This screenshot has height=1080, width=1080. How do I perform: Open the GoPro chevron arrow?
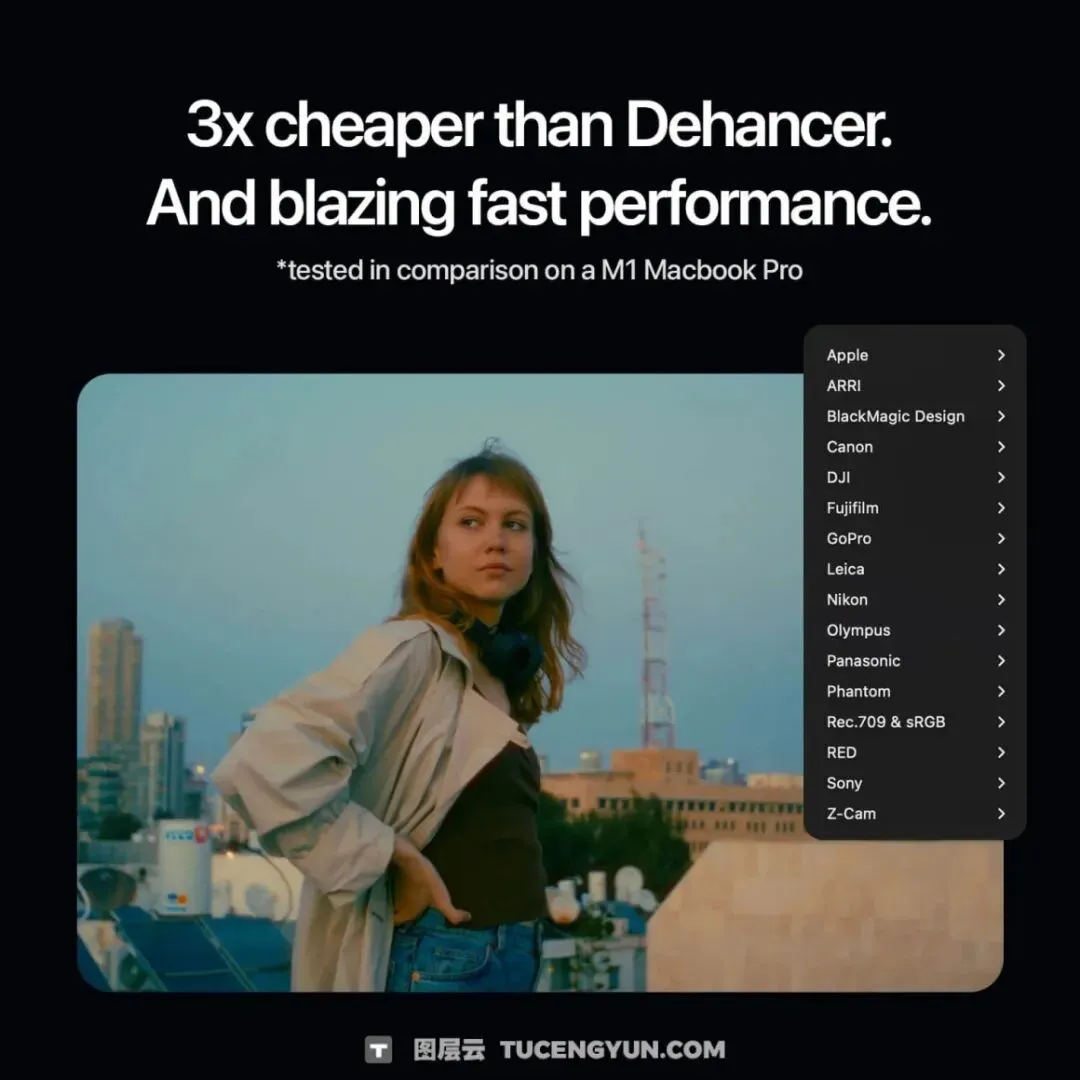(1001, 539)
